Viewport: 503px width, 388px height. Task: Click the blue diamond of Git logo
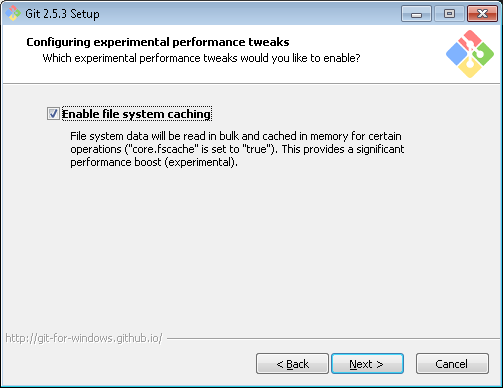(x=456, y=54)
